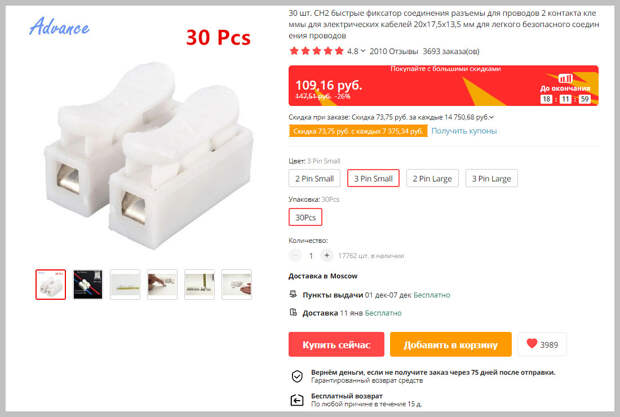Open the 2010 Отзывы reviews link
Viewport: 620px width, 417px height.
(x=393, y=51)
